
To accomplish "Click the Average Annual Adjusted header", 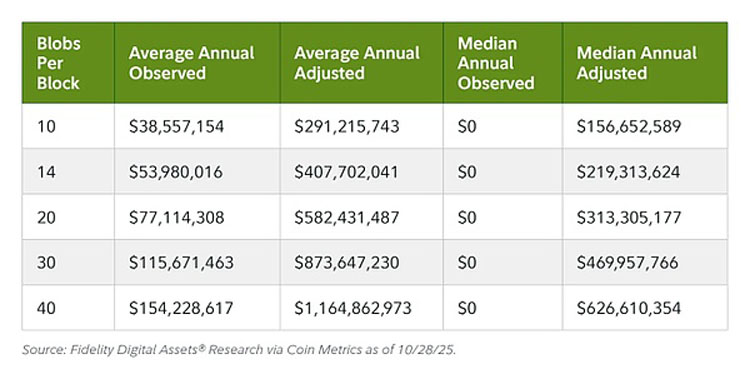I will coord(362,63).
